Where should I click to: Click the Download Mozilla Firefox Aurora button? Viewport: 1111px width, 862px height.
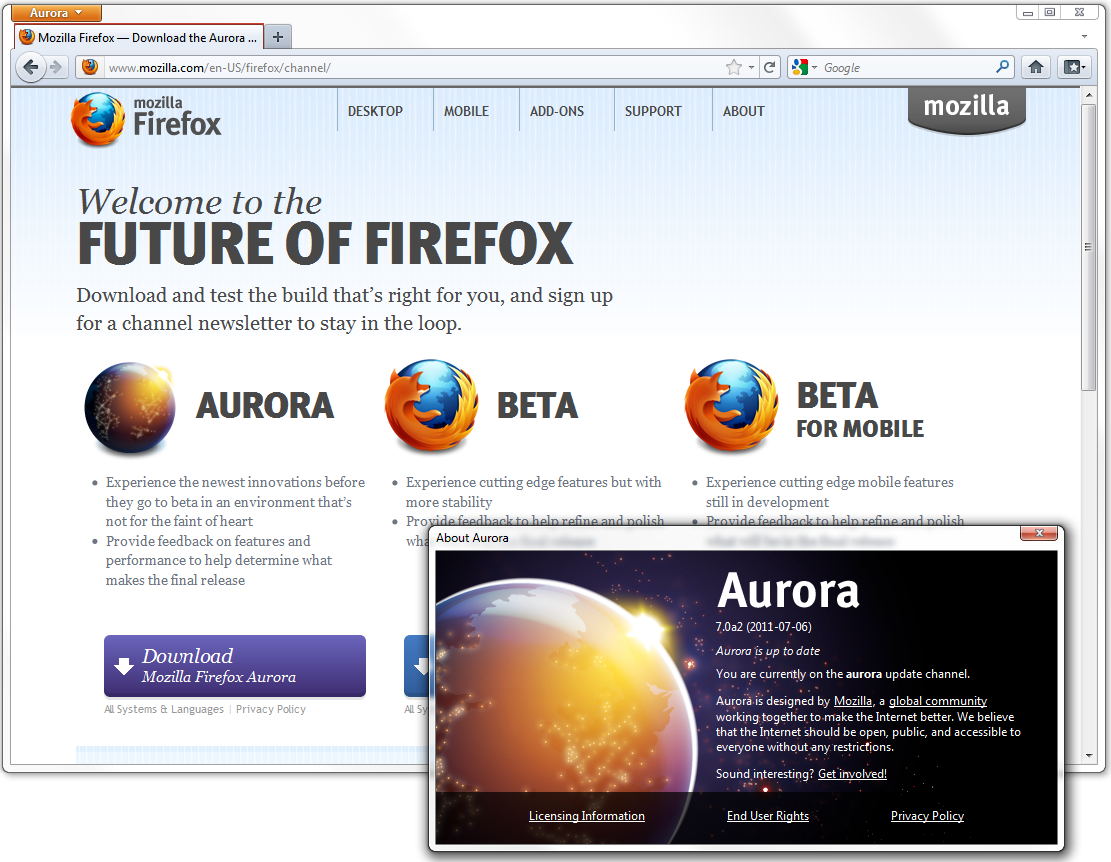[x=234, y=666]
